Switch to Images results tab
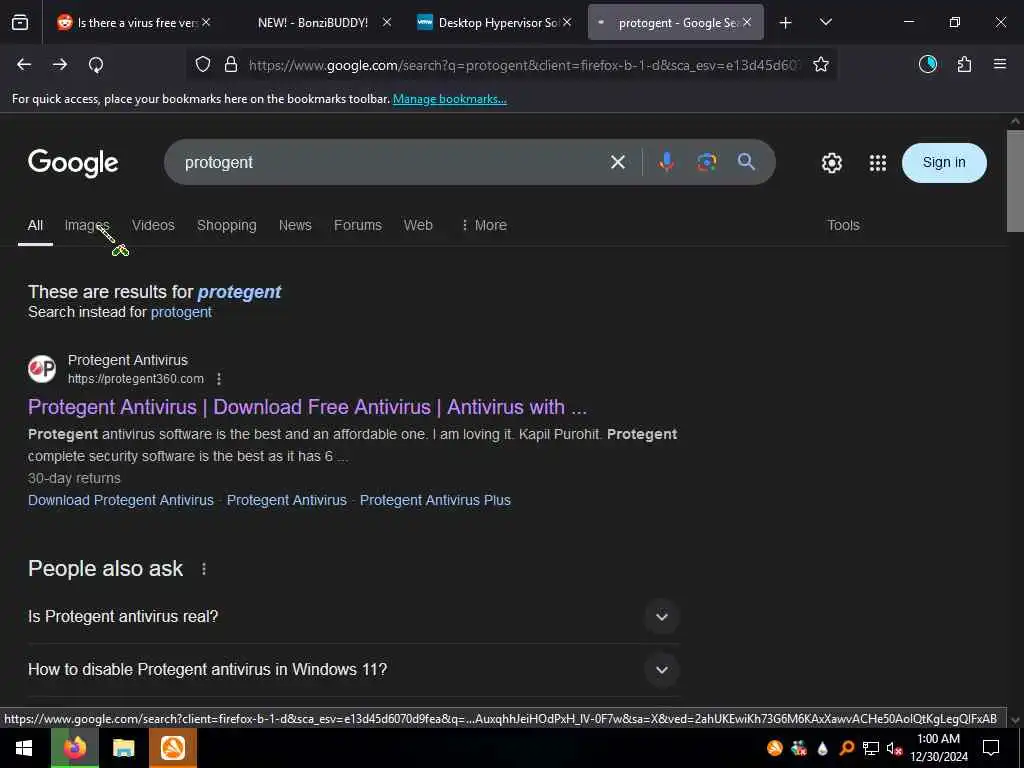Viewport: 1024px width, 768px height. [x=86, y=225]
